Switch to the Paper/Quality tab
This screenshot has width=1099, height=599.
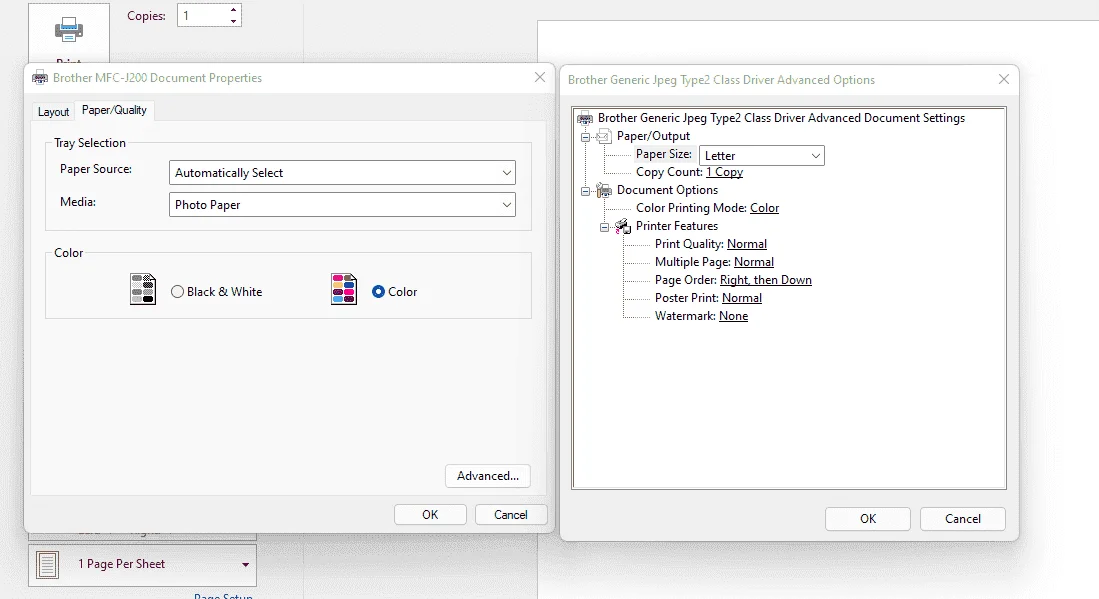tap(114, 110)
